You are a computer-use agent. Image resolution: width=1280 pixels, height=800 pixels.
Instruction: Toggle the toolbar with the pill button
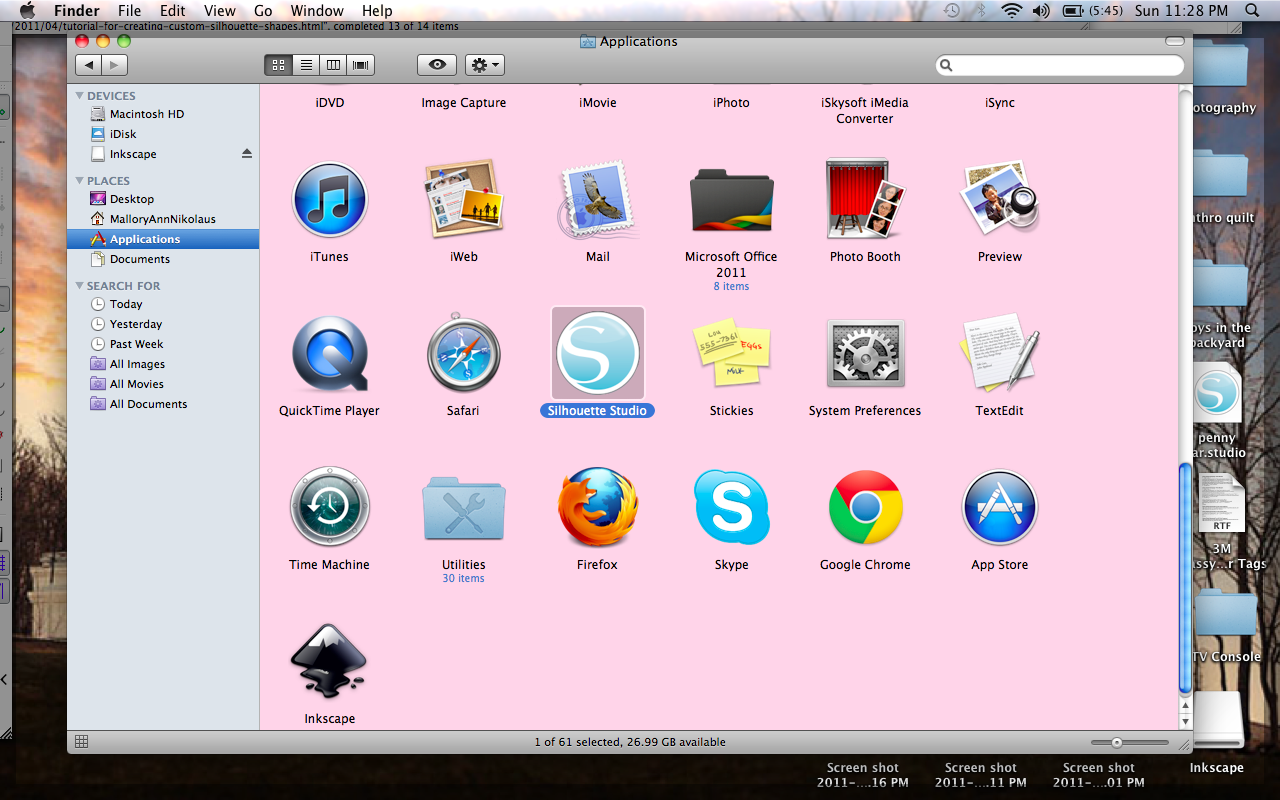(1175, 41)
